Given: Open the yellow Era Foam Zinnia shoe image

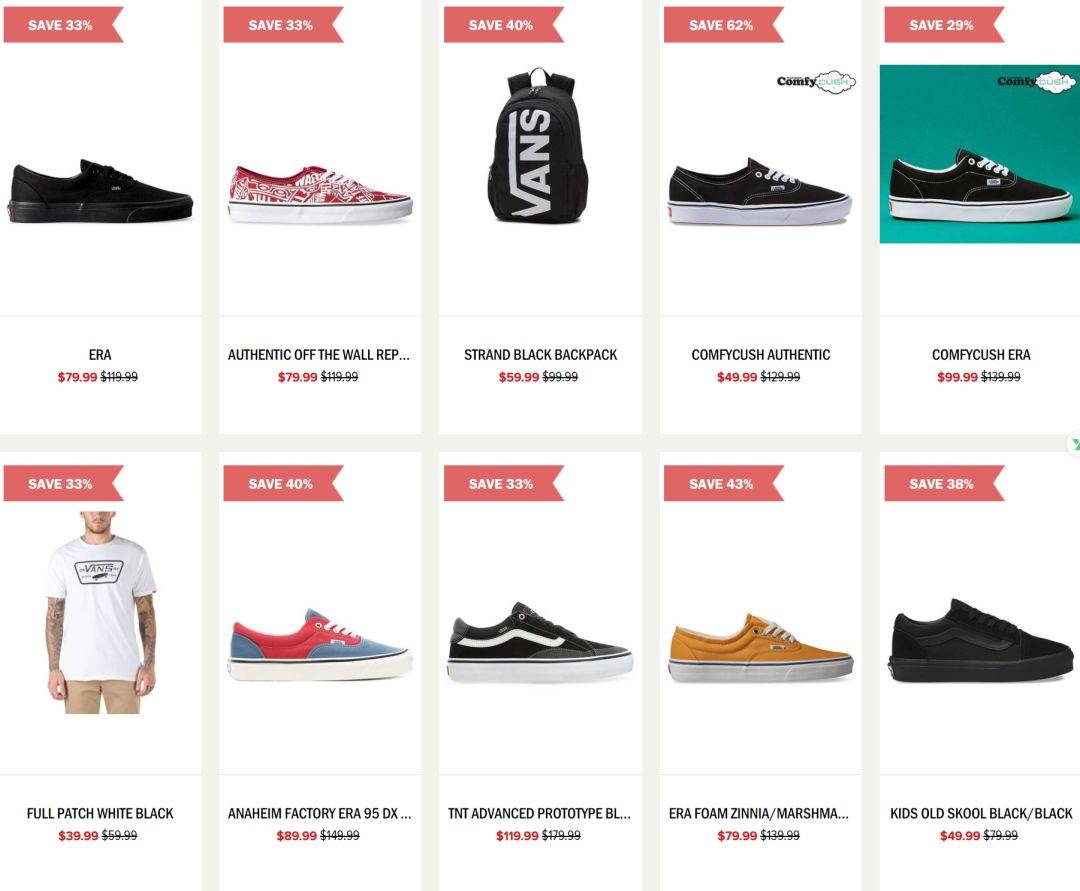Looking at the screenshot, I should 760,647.
